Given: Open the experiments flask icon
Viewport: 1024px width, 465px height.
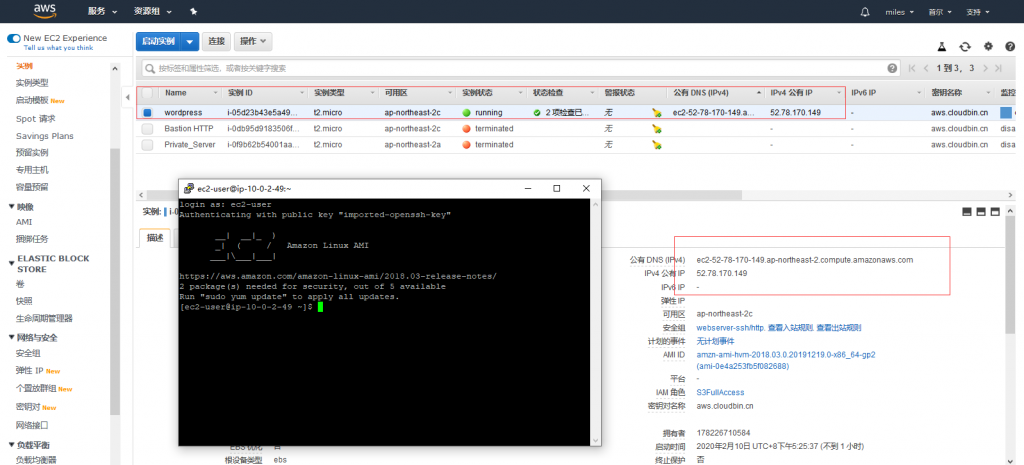Looking at the screenshot, I should (x=942, y=46).
